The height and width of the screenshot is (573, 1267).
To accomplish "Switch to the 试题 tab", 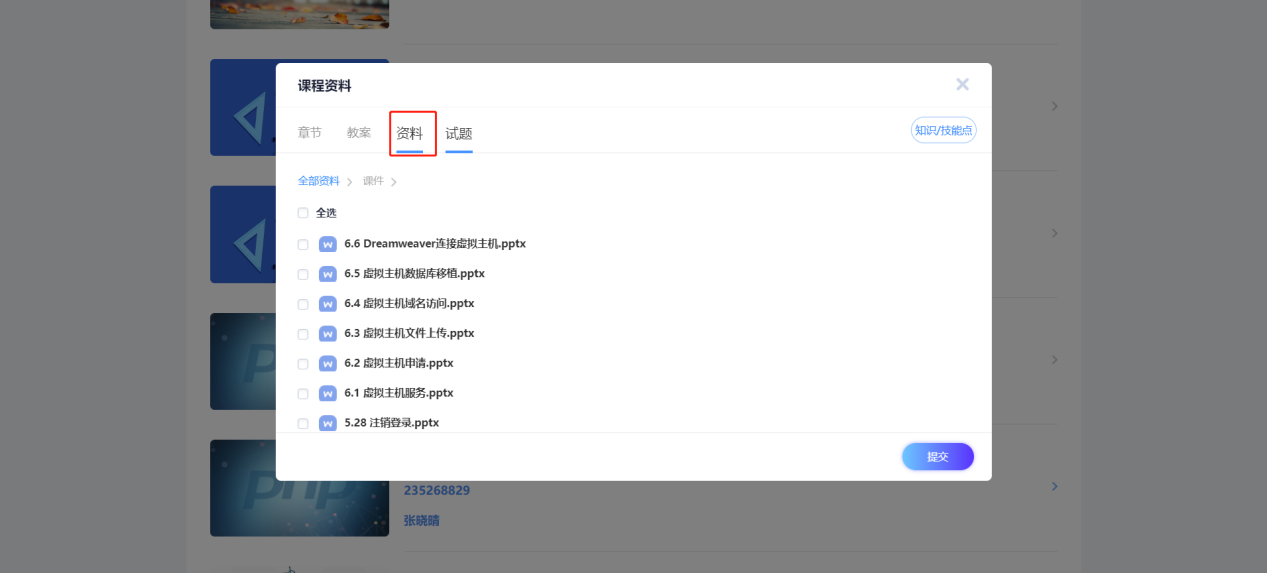I will 459,133.
